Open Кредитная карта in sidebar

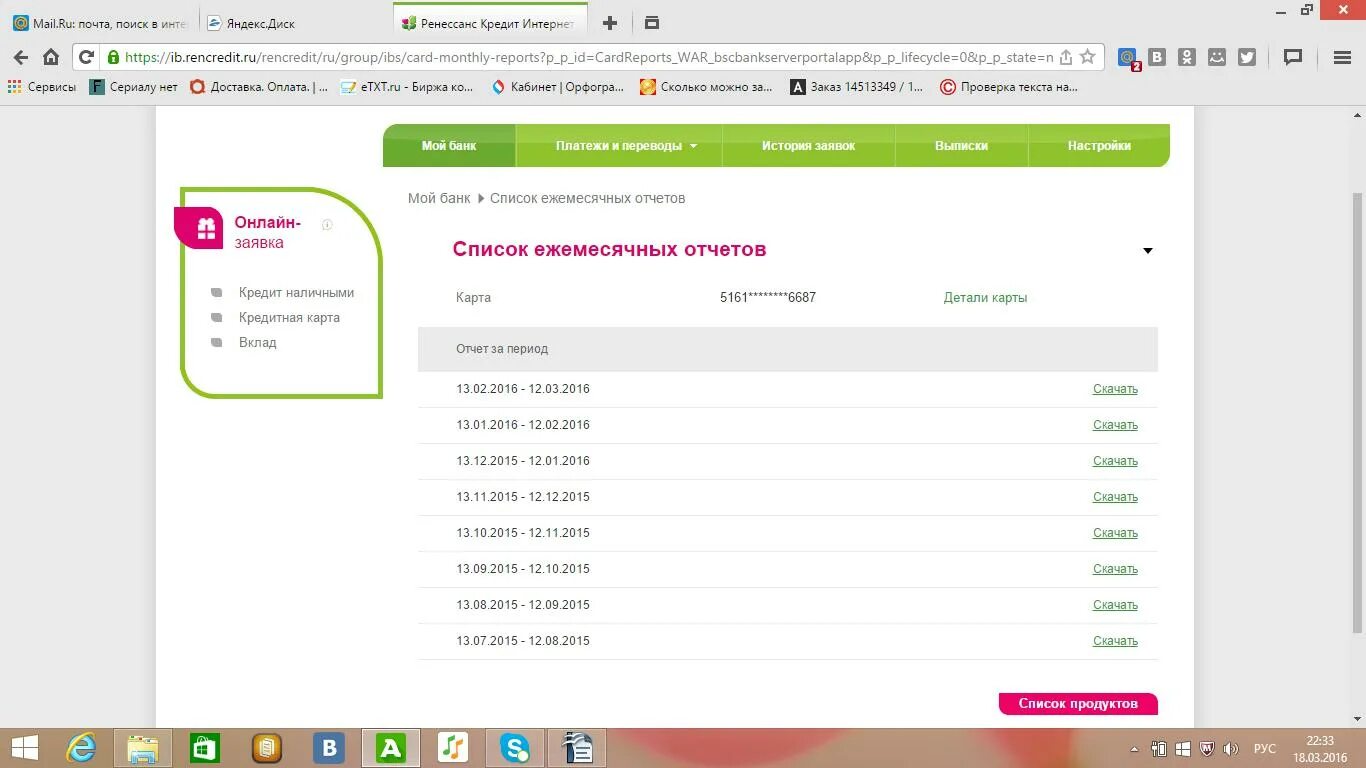pos(289,318)
